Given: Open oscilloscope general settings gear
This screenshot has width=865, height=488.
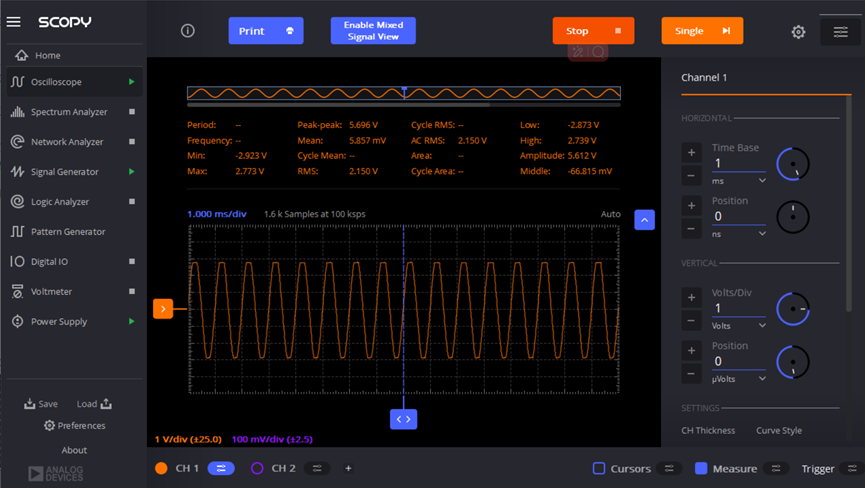Looking at the screenshot, I should (798, 32).
